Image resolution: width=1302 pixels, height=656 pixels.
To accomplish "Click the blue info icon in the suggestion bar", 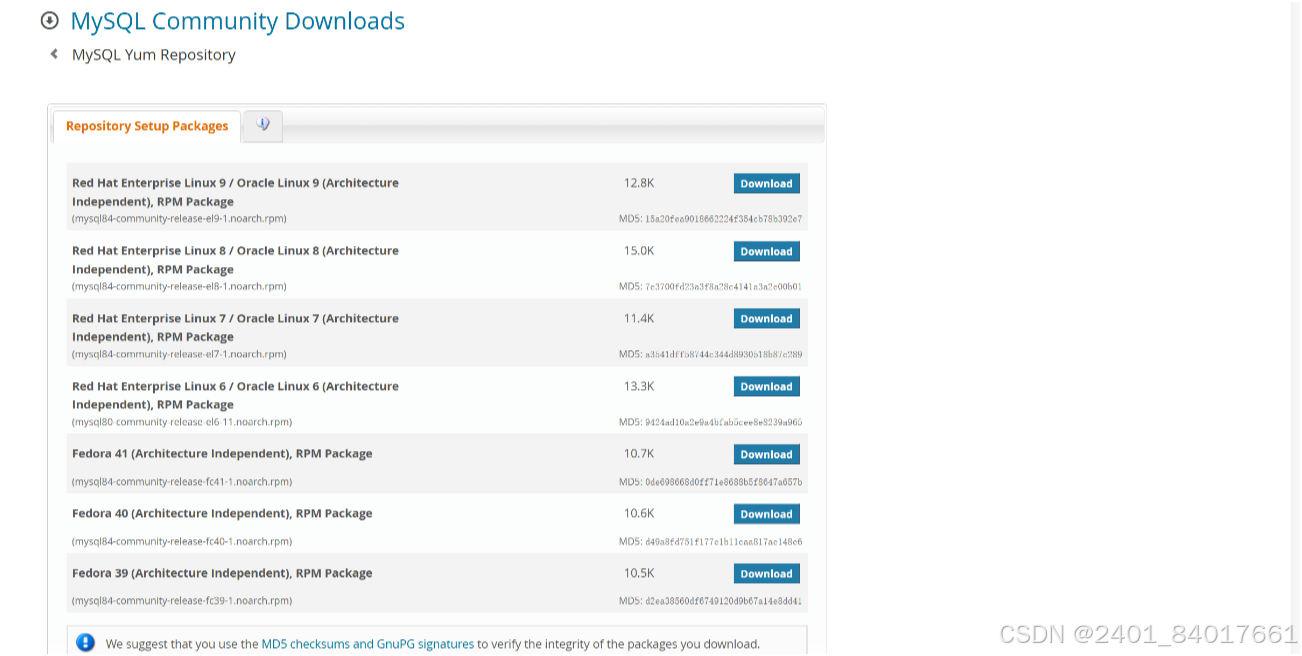I will (x=87, y=642).
